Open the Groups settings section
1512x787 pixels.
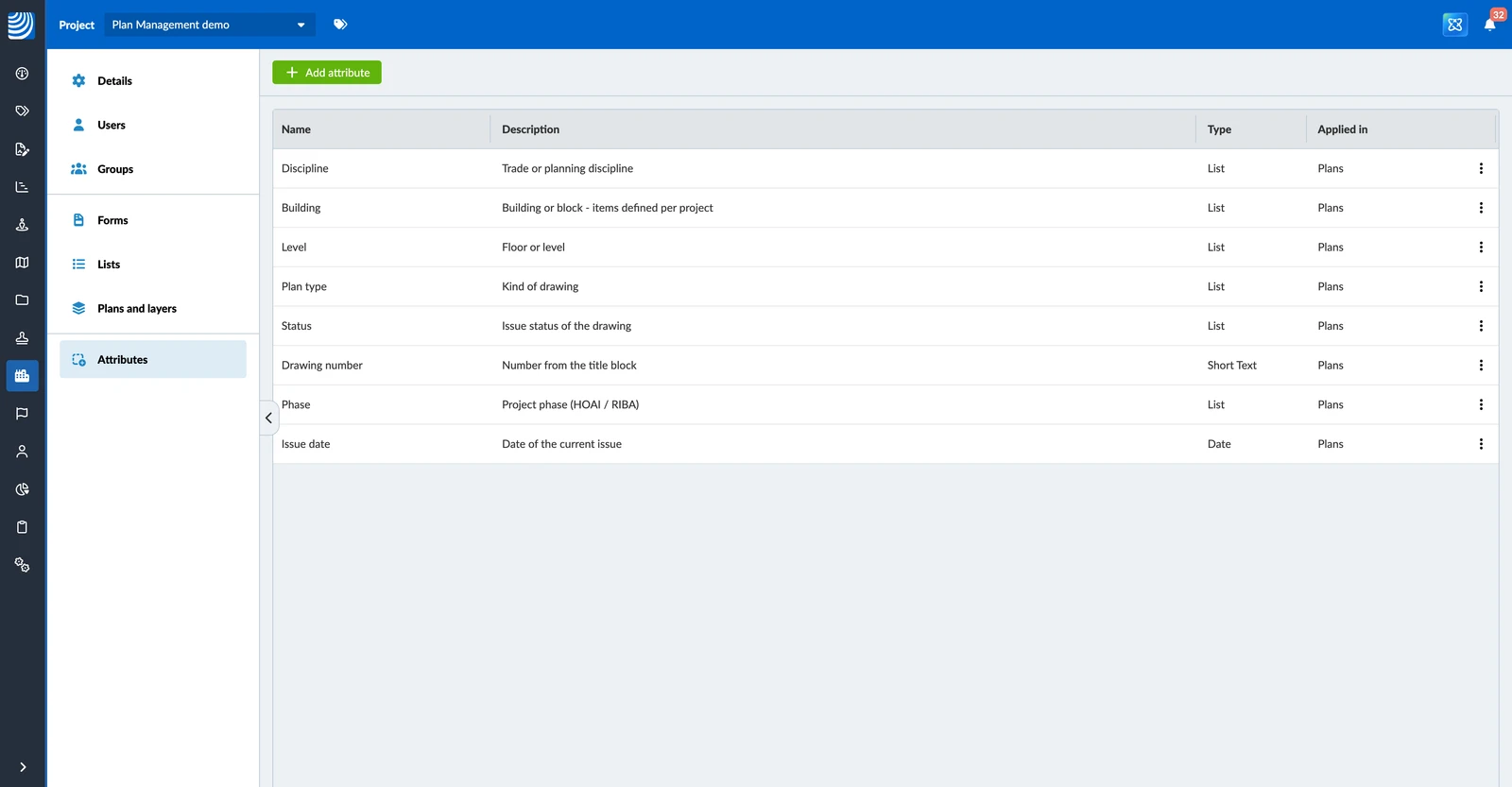(x=153, y=169)
